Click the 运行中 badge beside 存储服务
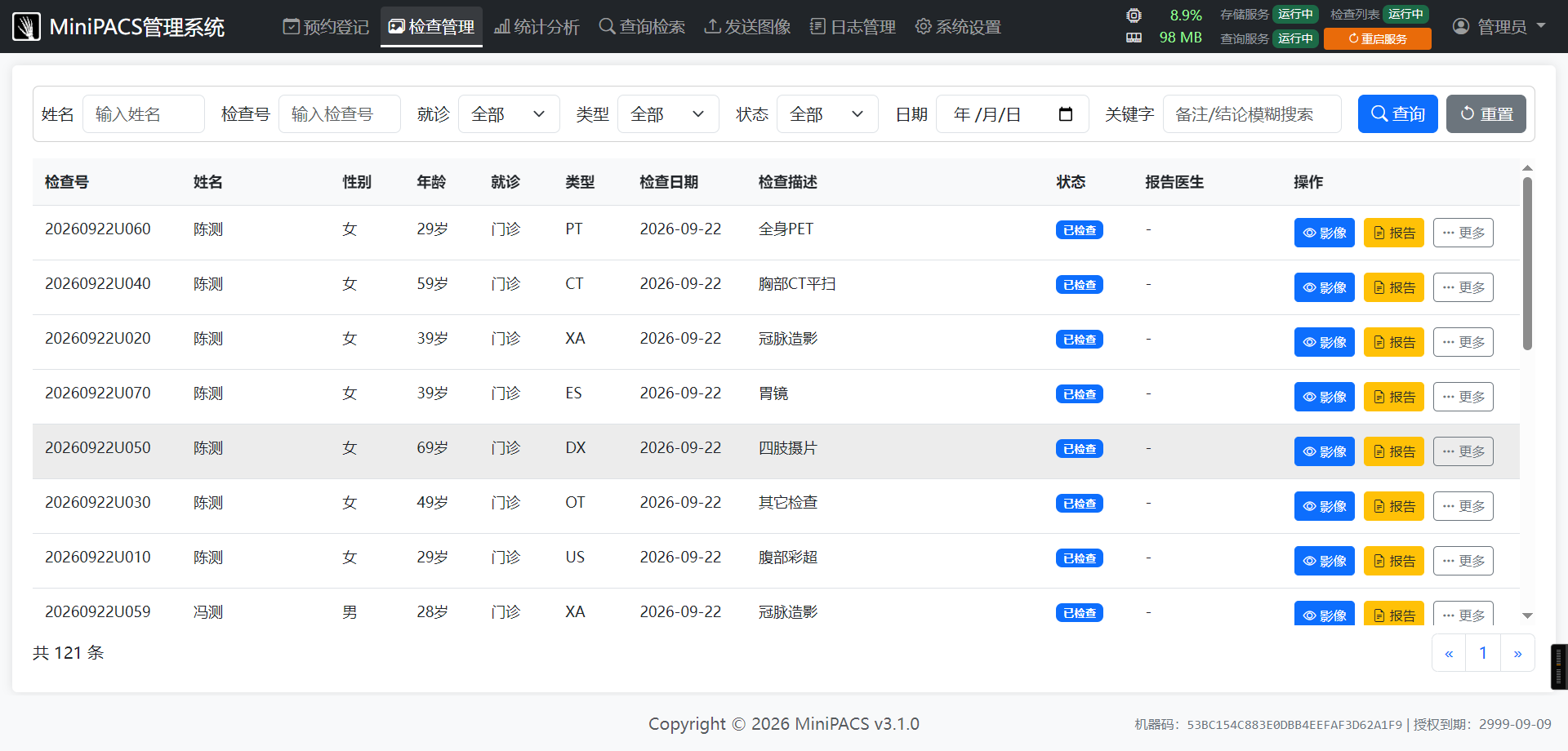The image size is (1568, 751). click(x=1295, y=14)
